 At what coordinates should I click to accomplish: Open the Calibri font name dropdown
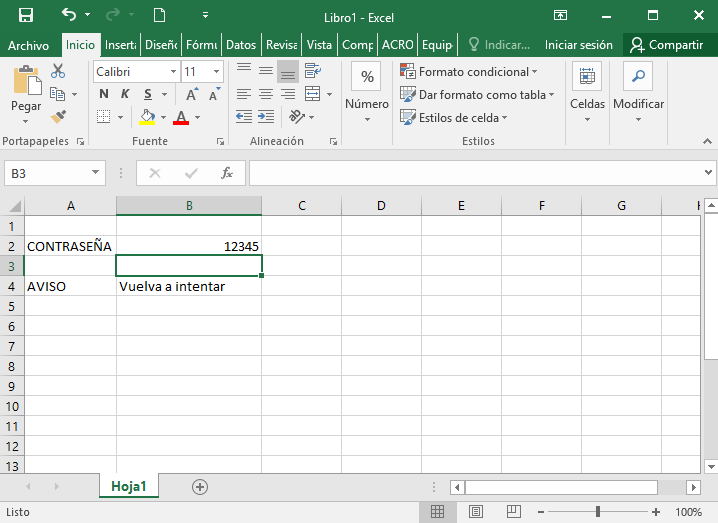[x=174, y=71]
